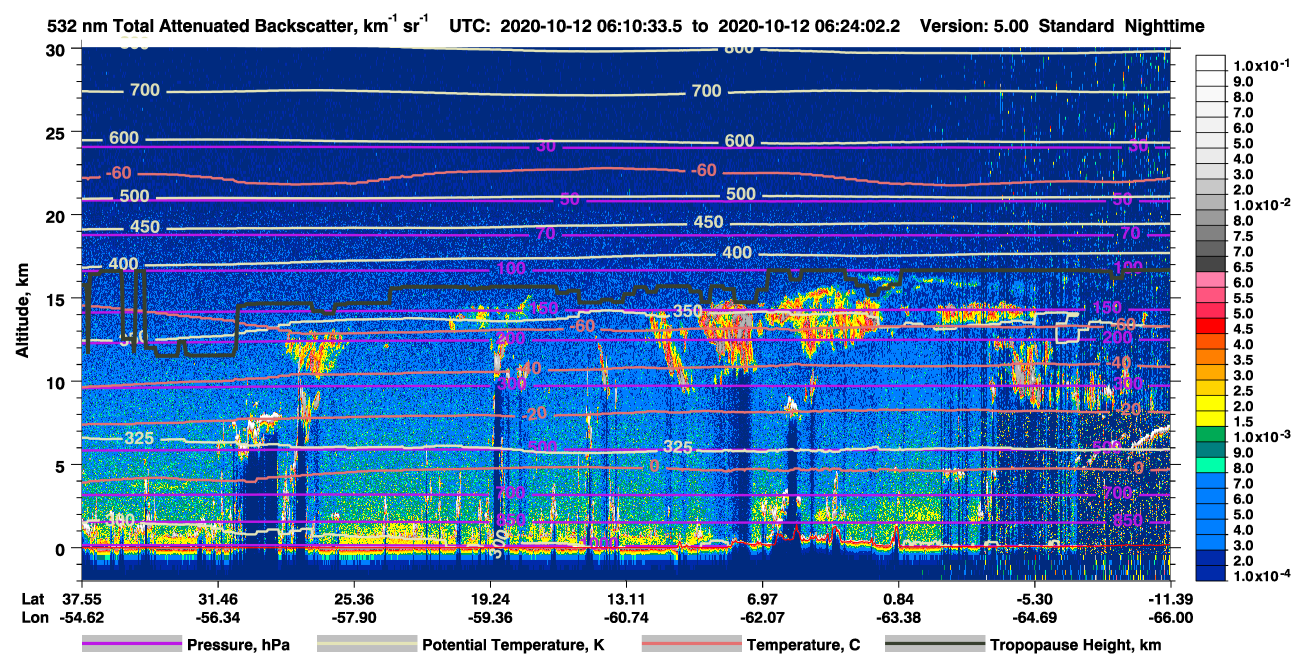Click longitude value '-62.07'
Viewport: 1300px width, 667px height.
(762, 617)
